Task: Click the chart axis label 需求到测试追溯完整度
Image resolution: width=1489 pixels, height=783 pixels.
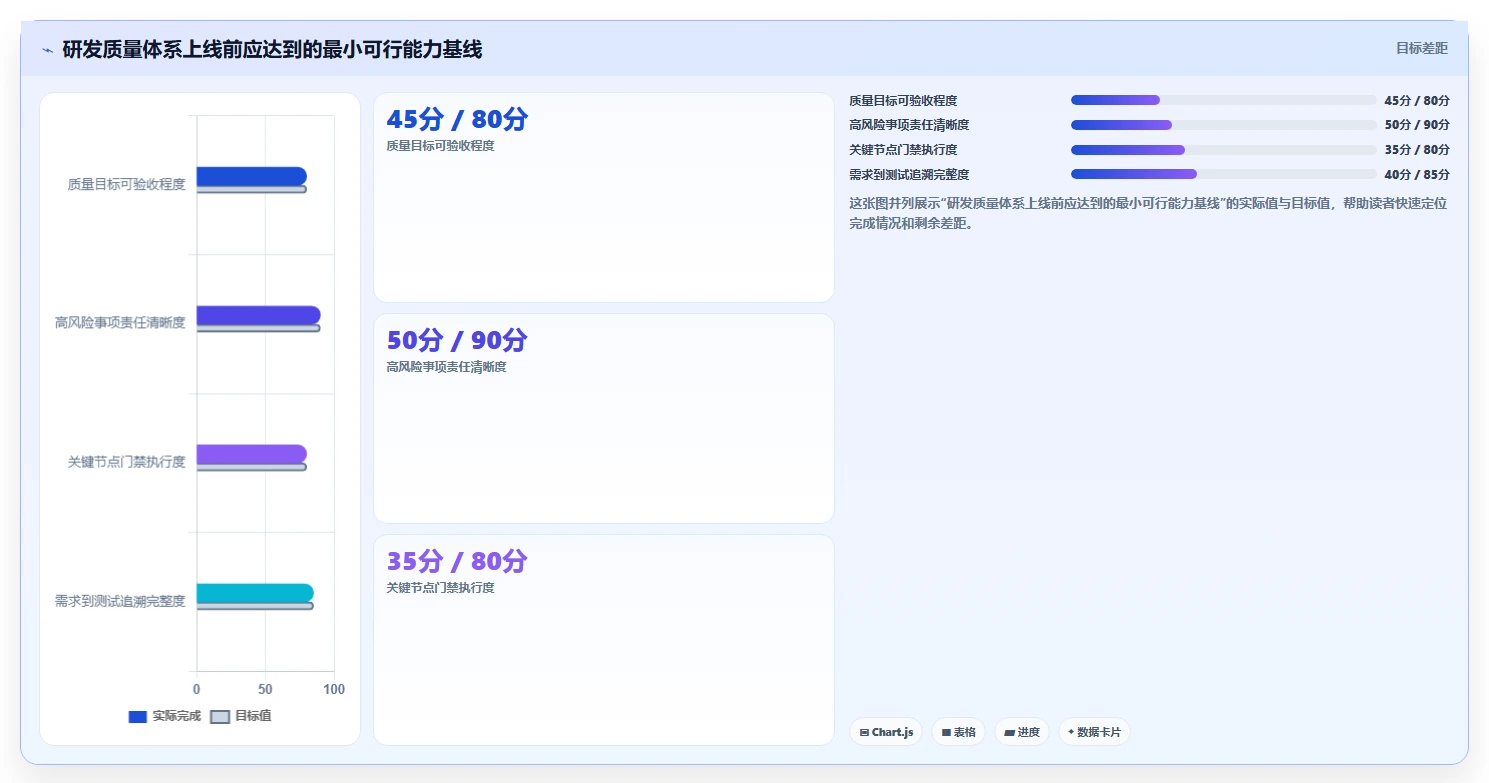Action: [120, 601]
